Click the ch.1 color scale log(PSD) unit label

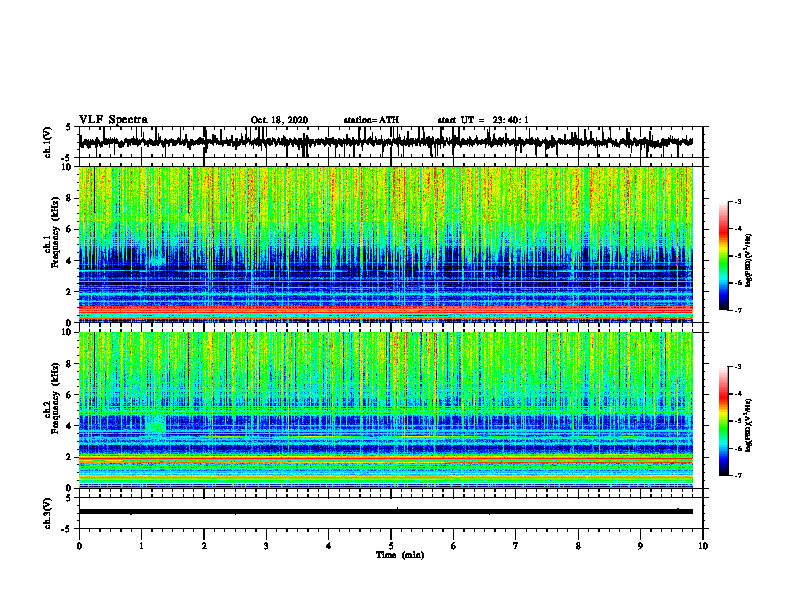point(749,261)
